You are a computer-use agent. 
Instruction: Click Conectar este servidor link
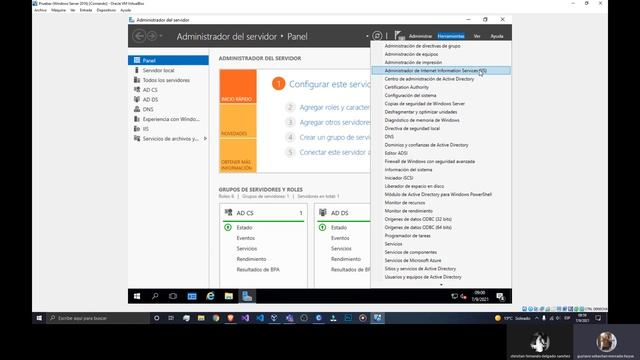click(335, 152)
